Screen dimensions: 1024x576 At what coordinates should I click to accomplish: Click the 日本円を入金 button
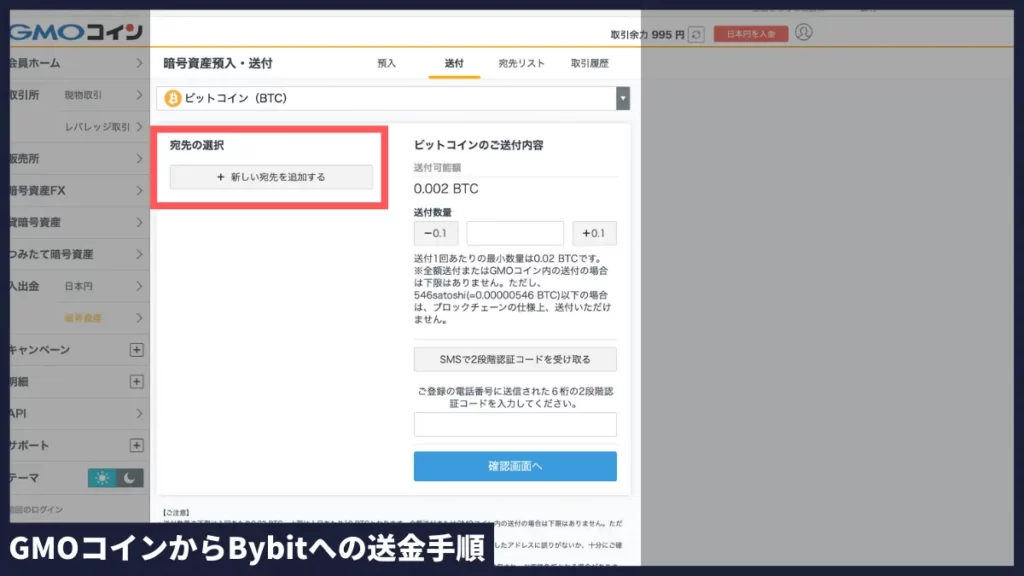pyautogui.click(x=750, y=34)
